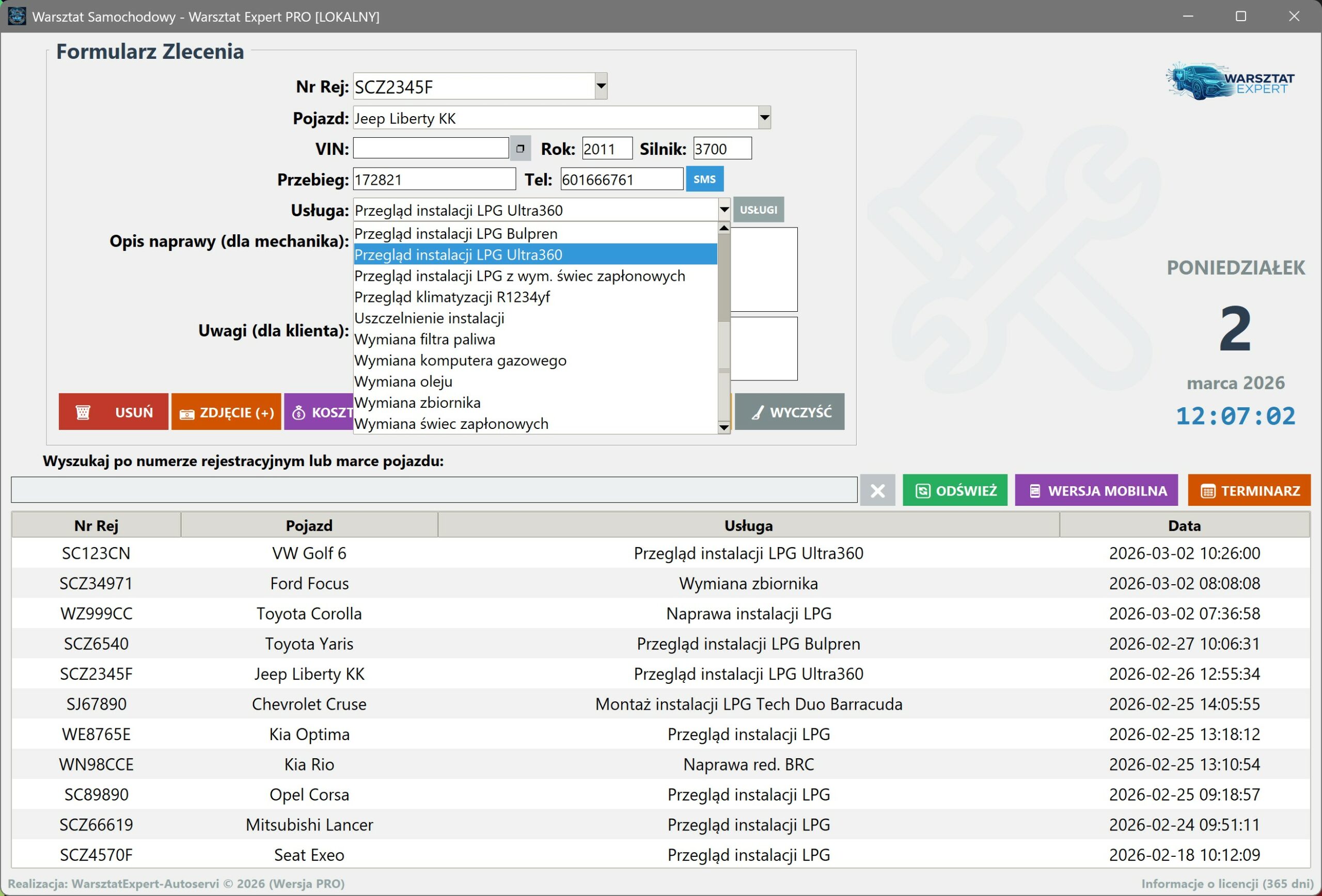This screenshot has height=896, width=1322.
Task: Click the green ODŚWIEŻ refresh button
Action: (954, 490)
